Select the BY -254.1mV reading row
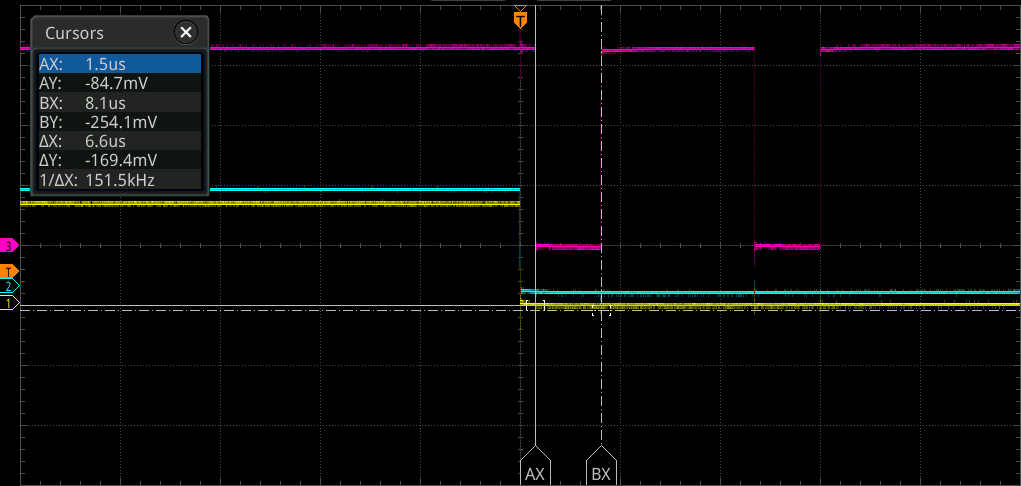This screenshot has width=1021, height=486. click(120, 122)
